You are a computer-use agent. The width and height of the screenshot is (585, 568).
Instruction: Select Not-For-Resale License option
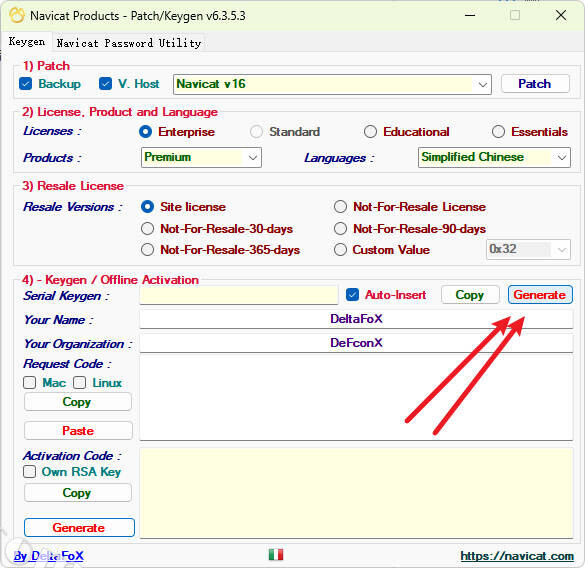(340, 207)
